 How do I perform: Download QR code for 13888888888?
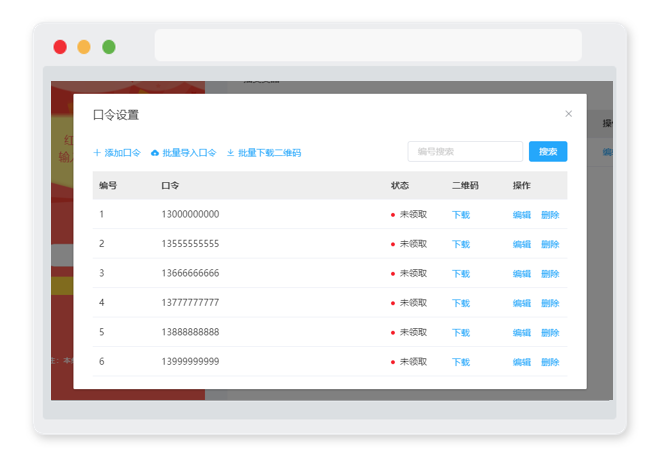pos(461,332)
